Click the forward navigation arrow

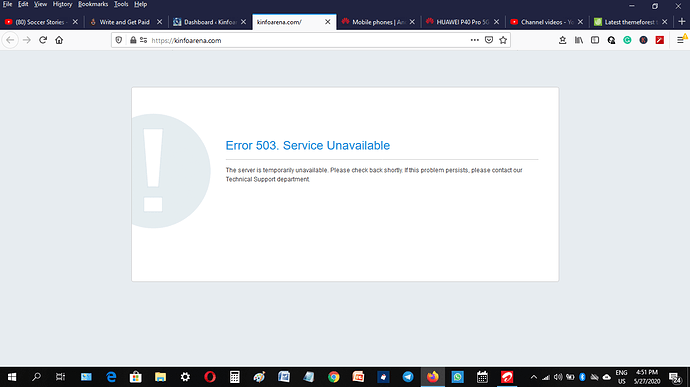[x=26, y=40]
